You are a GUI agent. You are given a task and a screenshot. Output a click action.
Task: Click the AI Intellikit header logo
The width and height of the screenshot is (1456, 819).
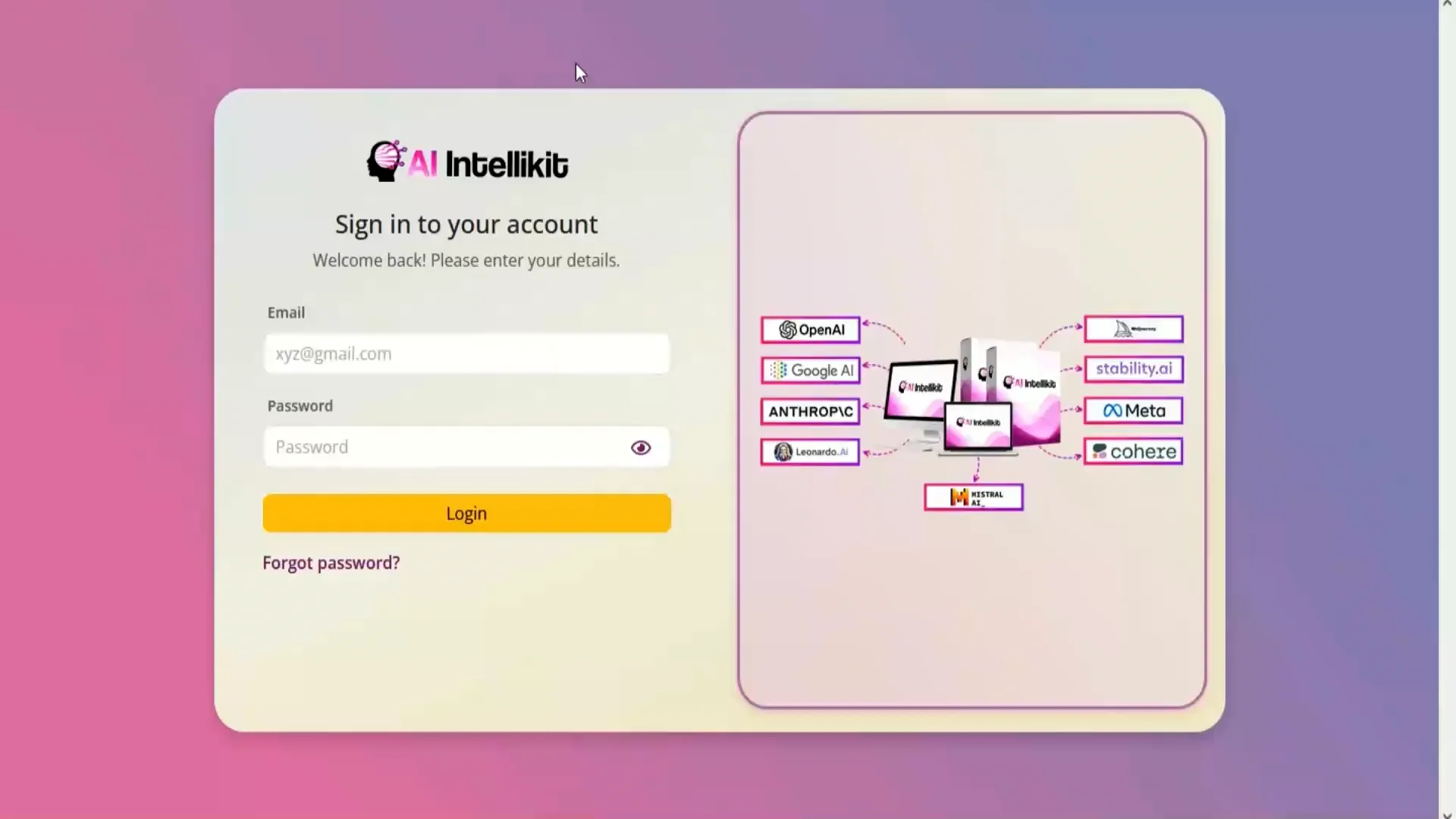(x=466, y=160)
